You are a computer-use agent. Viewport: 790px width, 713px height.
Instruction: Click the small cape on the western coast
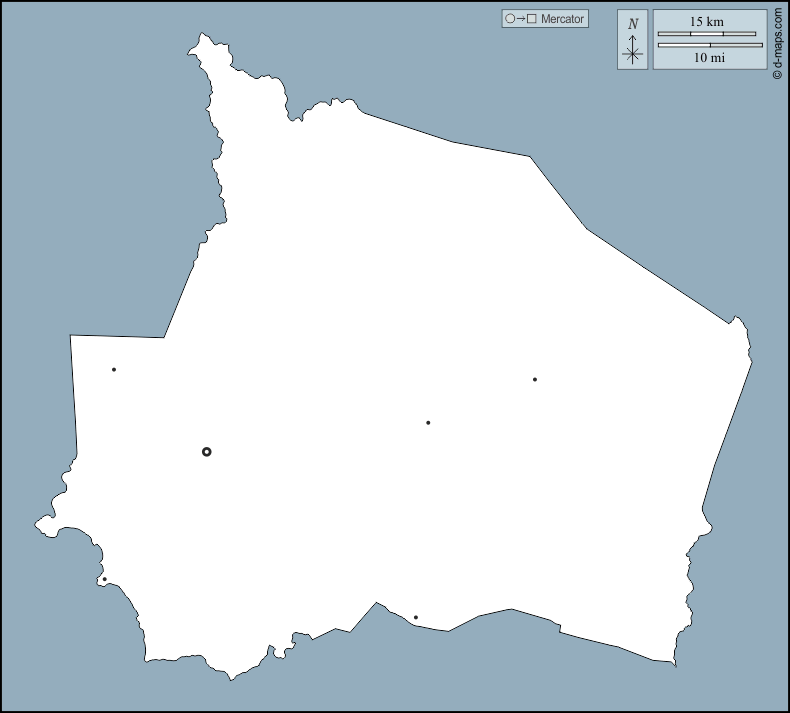pyautogui.click(x=42, y=524)
